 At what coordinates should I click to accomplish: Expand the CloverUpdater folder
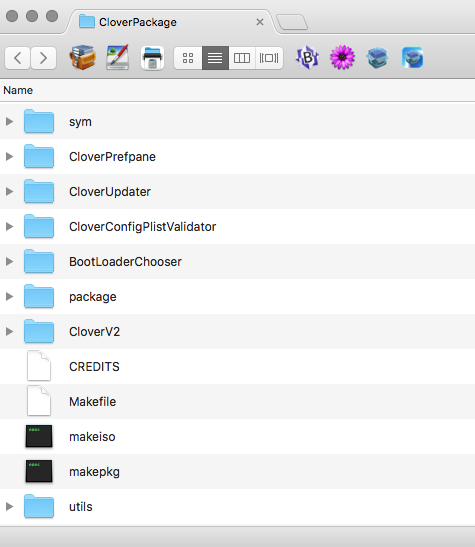click(9, 192)
